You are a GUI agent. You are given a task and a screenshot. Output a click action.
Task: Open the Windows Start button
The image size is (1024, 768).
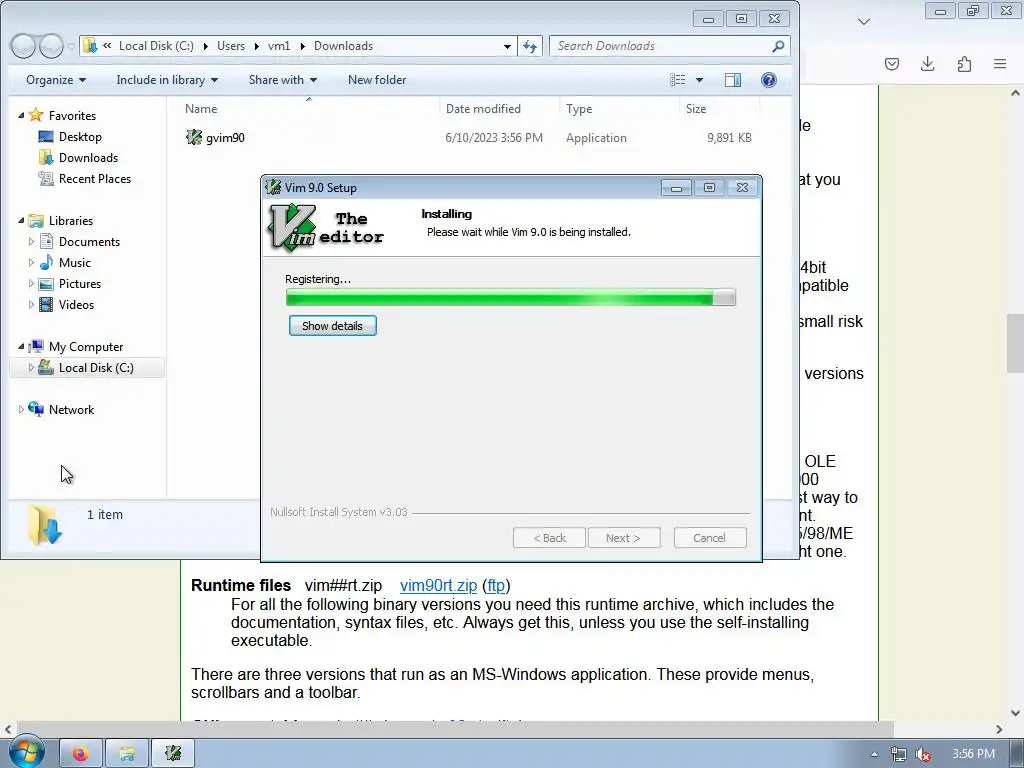click(26, 752)
